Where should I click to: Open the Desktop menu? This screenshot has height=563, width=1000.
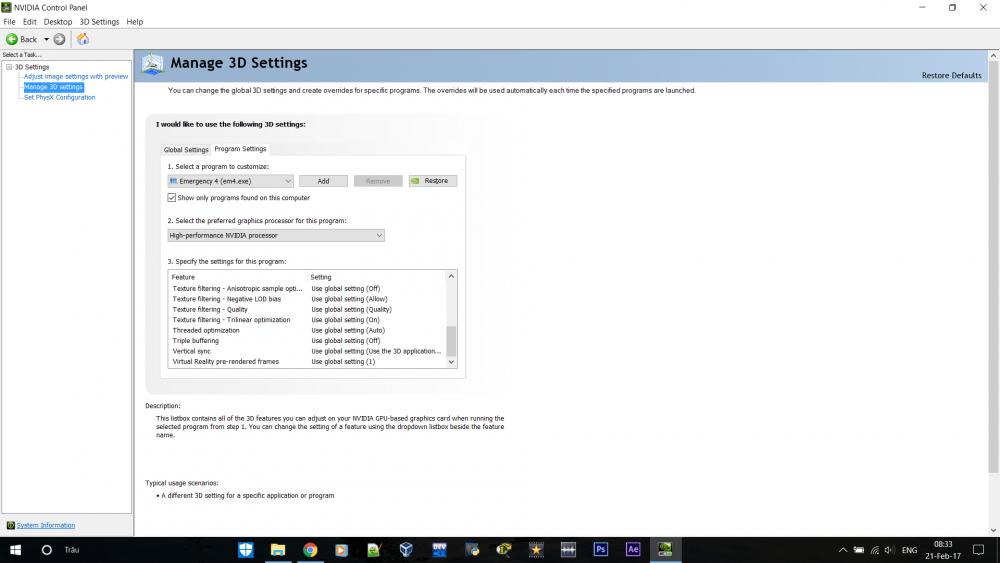pos(57,22)
